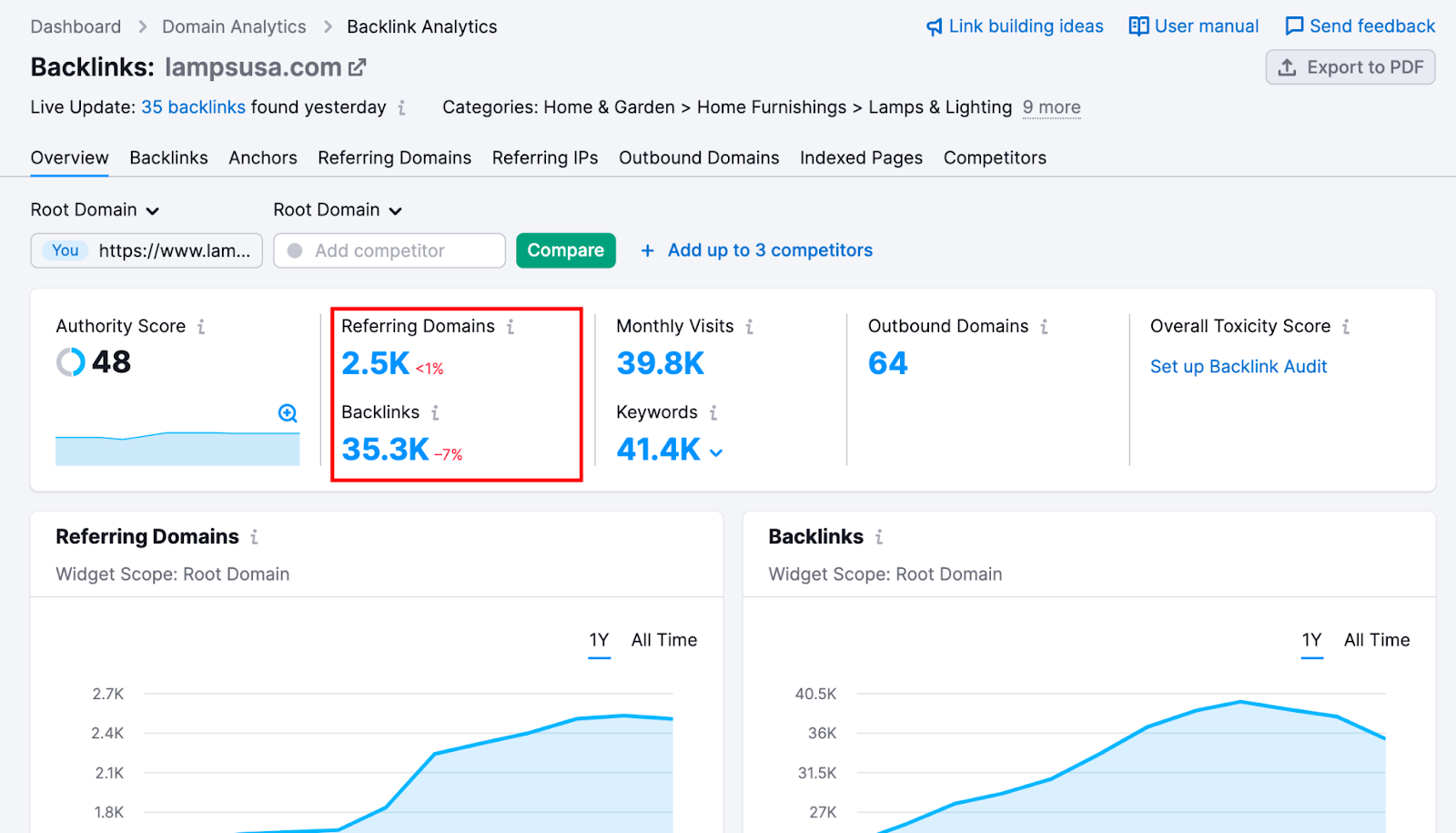Screen dimensions: 1456x833
Task: Open external link icon beside lampsusa.com
Action: 357,67
